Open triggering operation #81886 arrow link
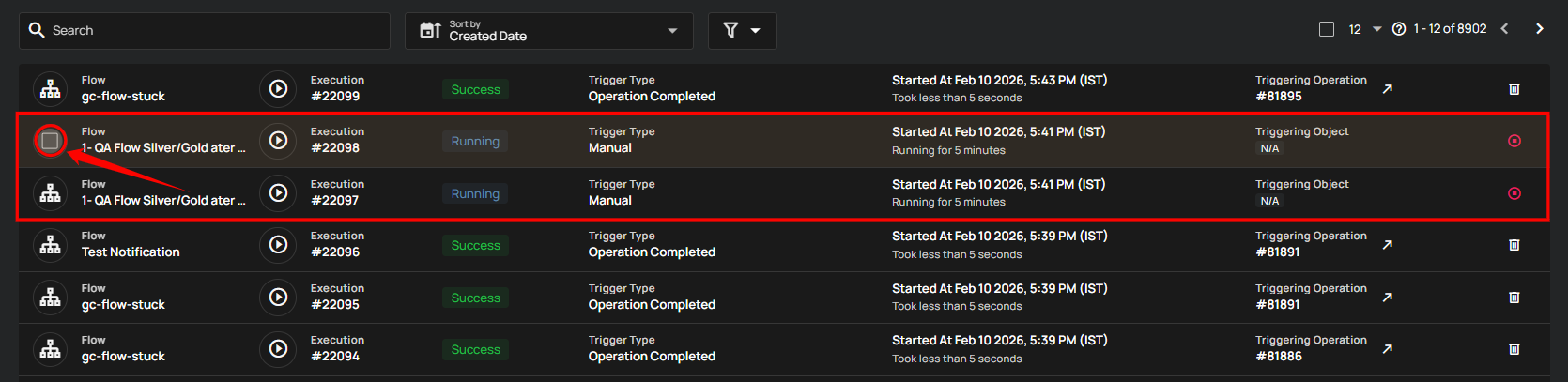The image size is (1568, 382). [x=1387, y=349]
